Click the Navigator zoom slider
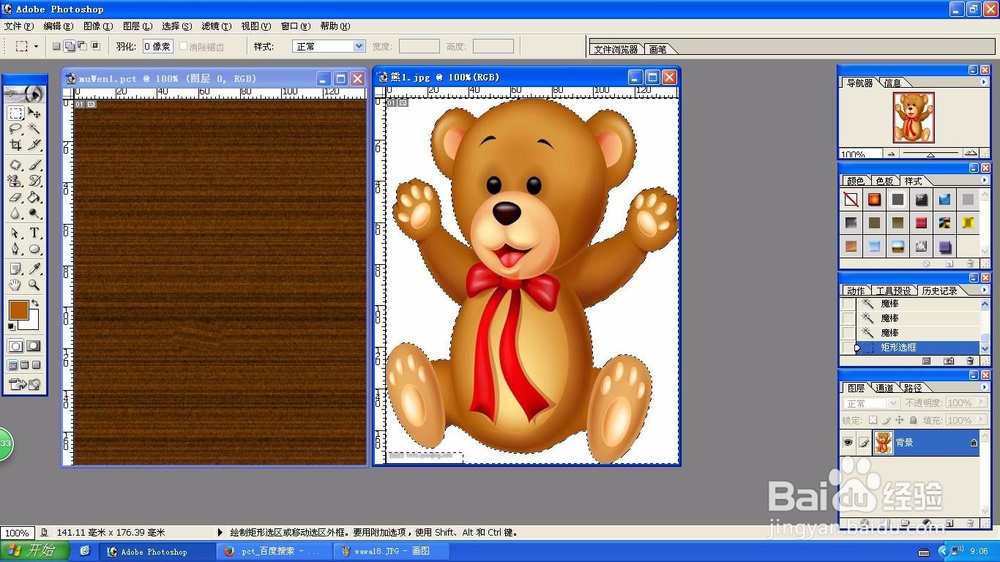This screenshot has width=1000, height=562. point(931,154)
